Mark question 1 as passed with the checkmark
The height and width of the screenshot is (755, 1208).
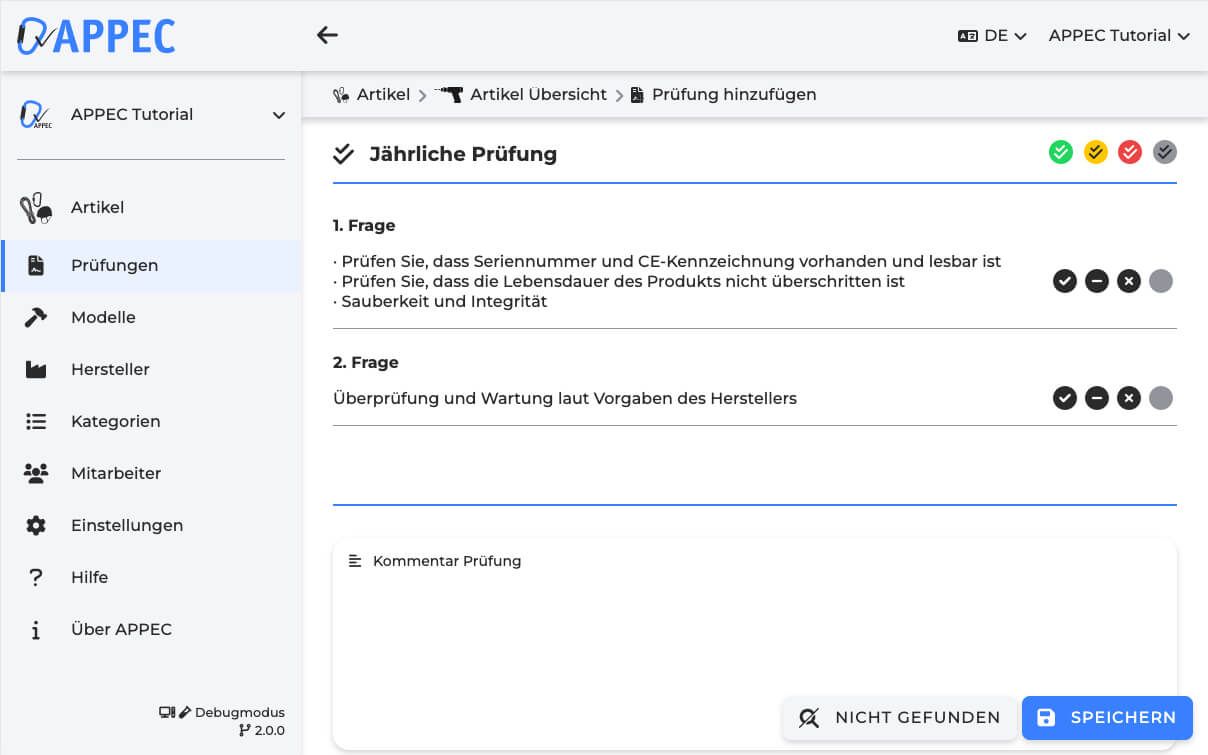point(1065,281)
